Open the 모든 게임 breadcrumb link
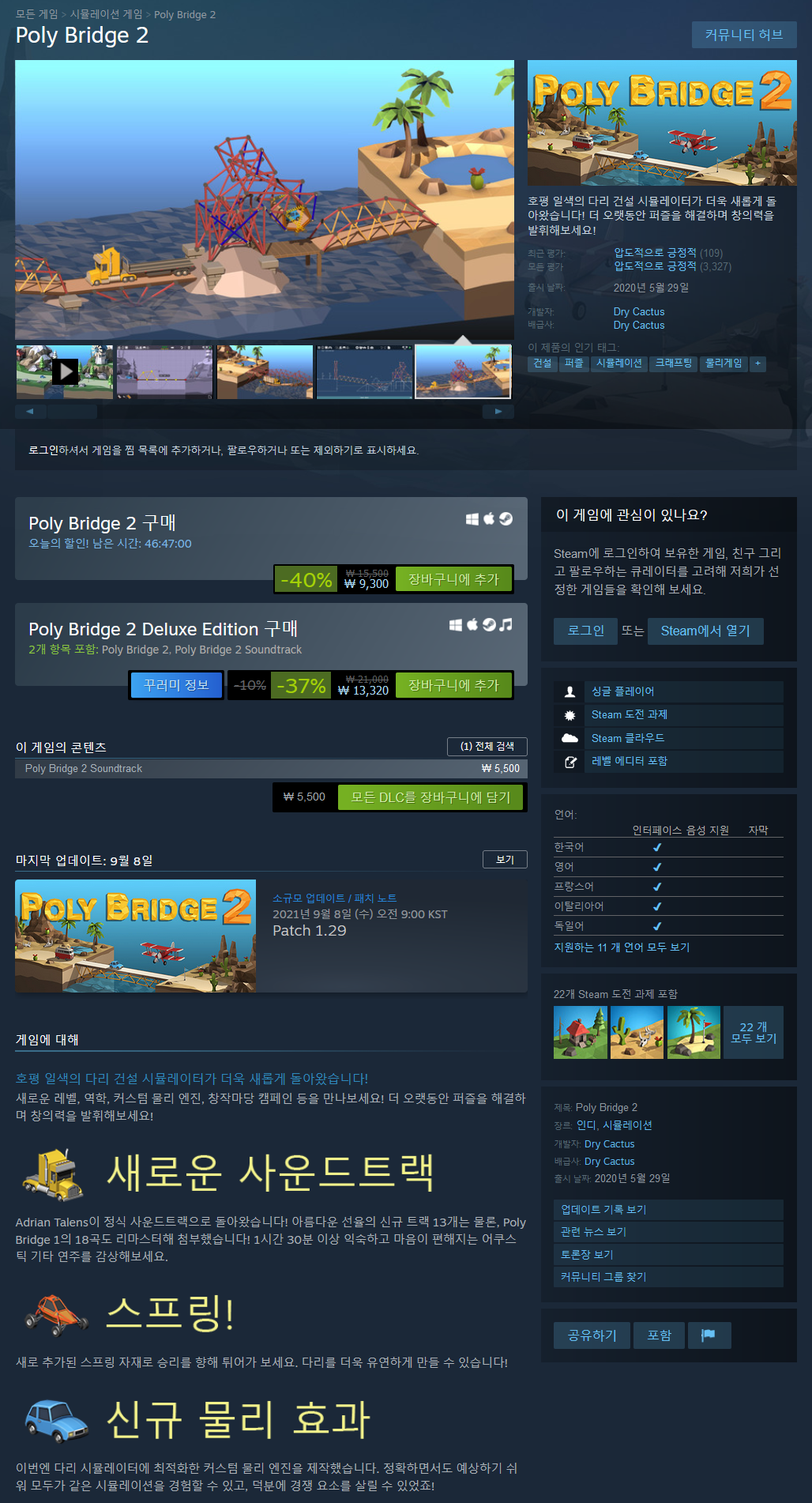The width and height of the screenshot is (812, 1503). click(36, 14)
